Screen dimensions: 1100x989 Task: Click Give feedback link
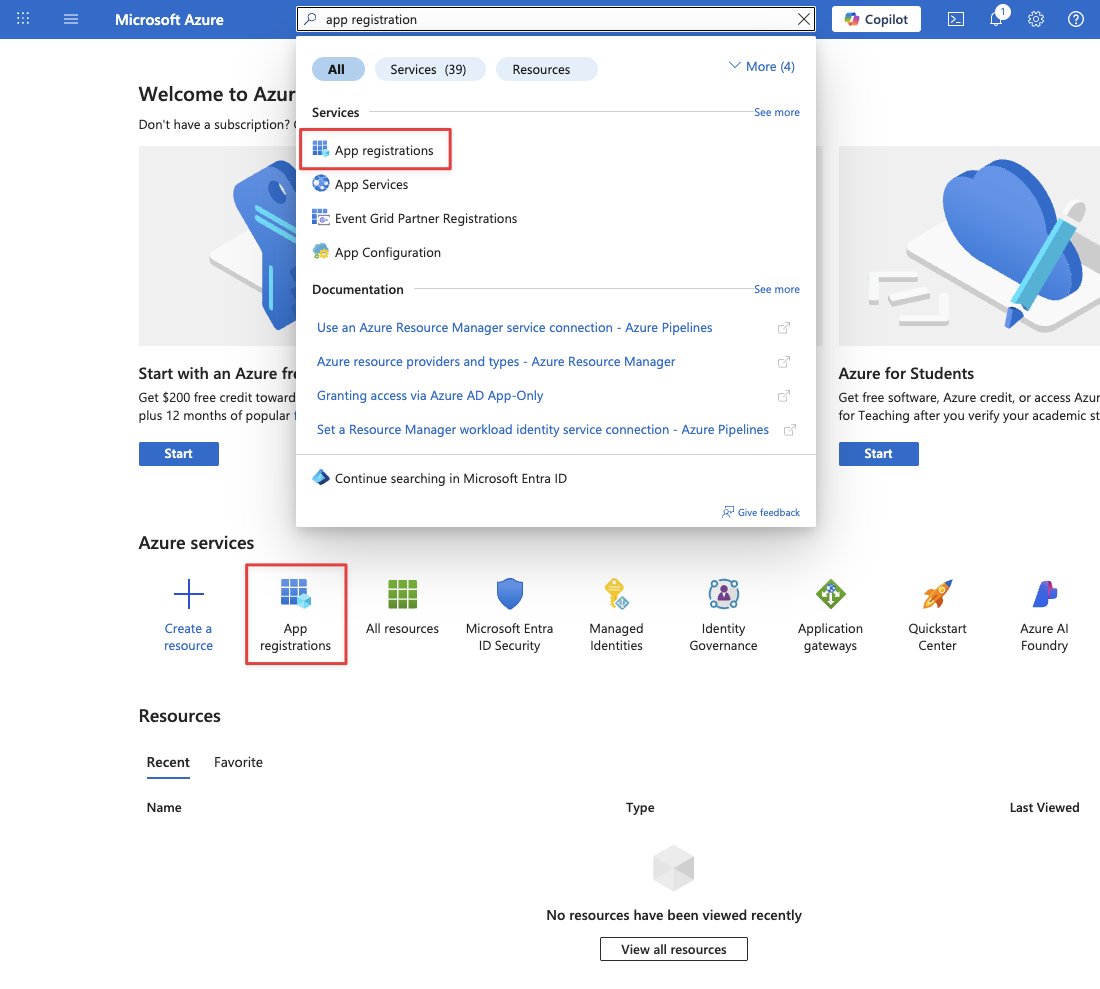click(x=761, y=513)
